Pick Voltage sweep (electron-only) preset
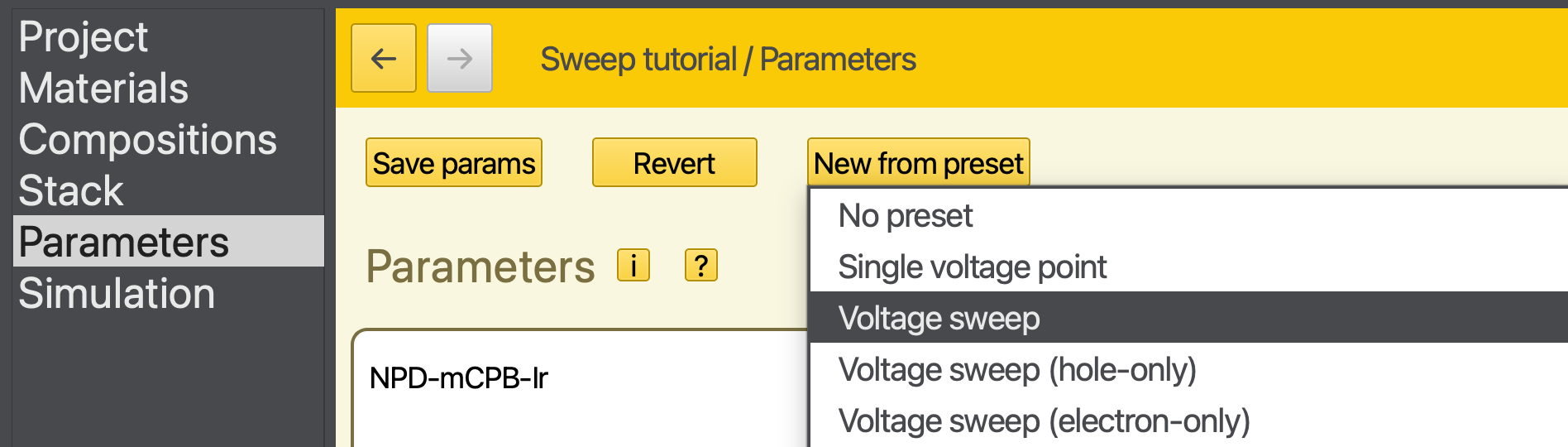 point(1044,421)
